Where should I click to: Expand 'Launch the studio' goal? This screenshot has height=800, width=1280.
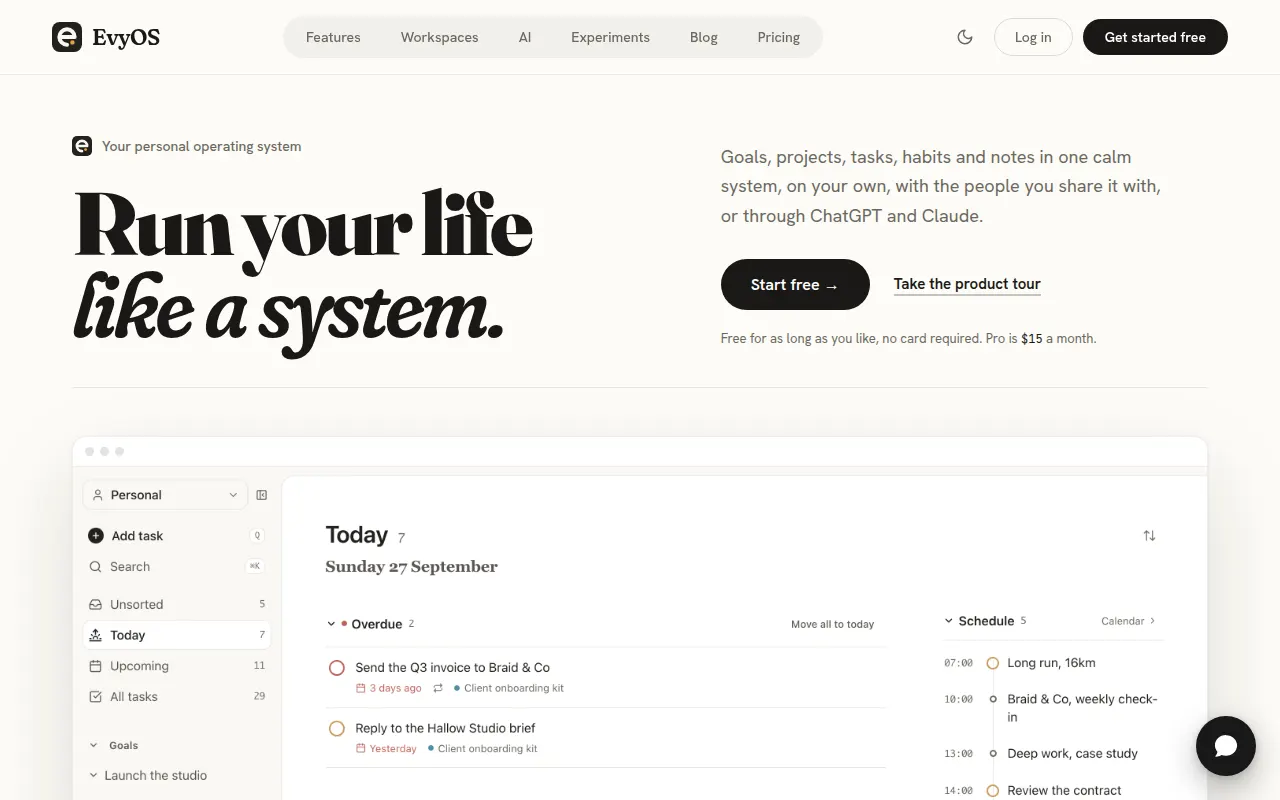94,776
